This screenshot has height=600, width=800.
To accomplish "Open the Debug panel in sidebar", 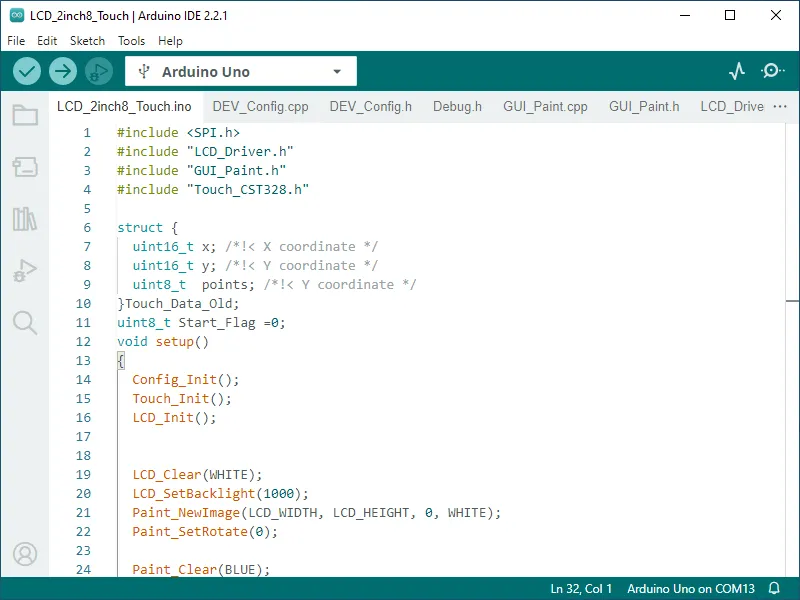I will [25, 270].
